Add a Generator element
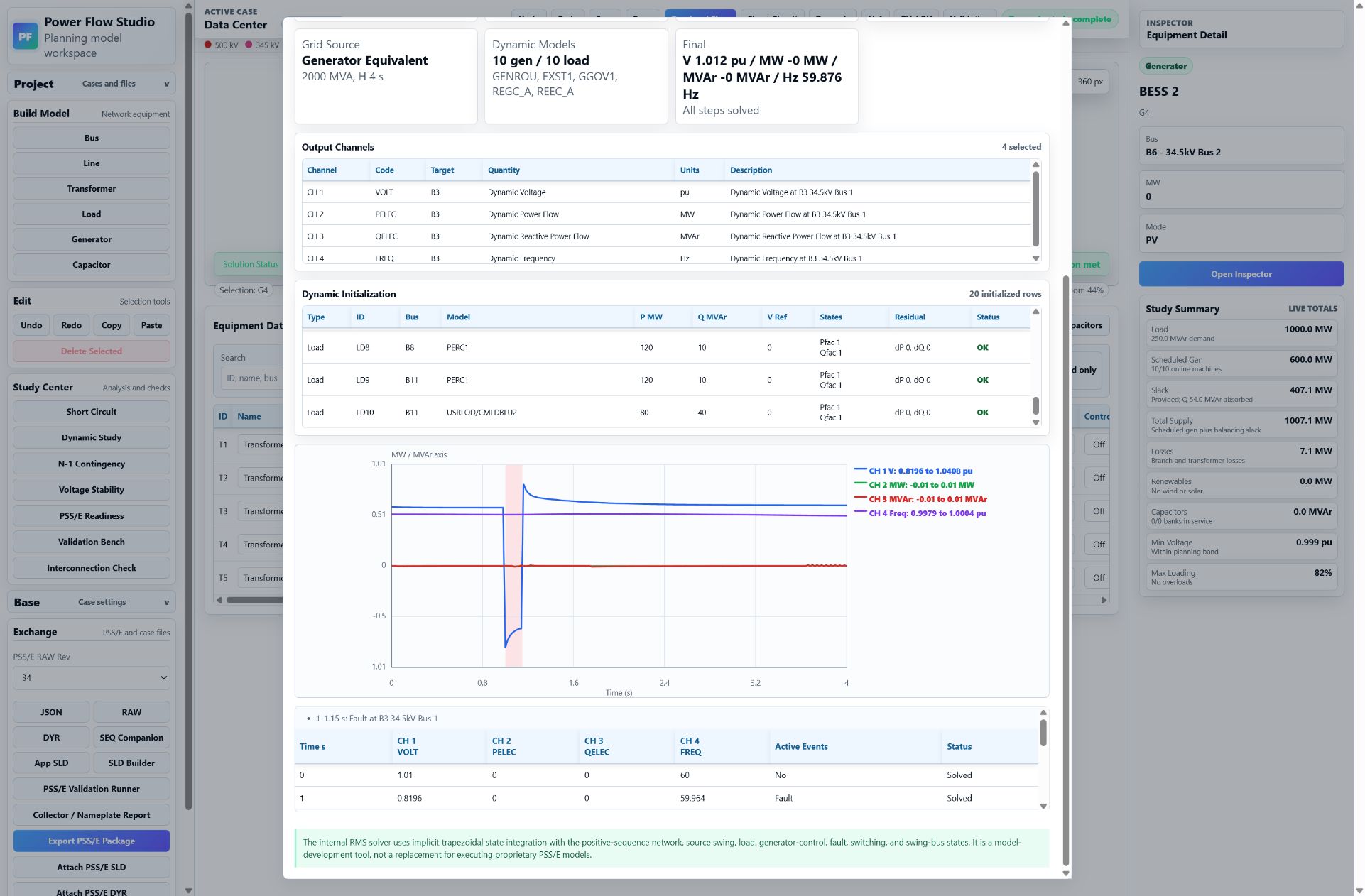This screenshot has height=896, width=1365. tap(92, 239)
